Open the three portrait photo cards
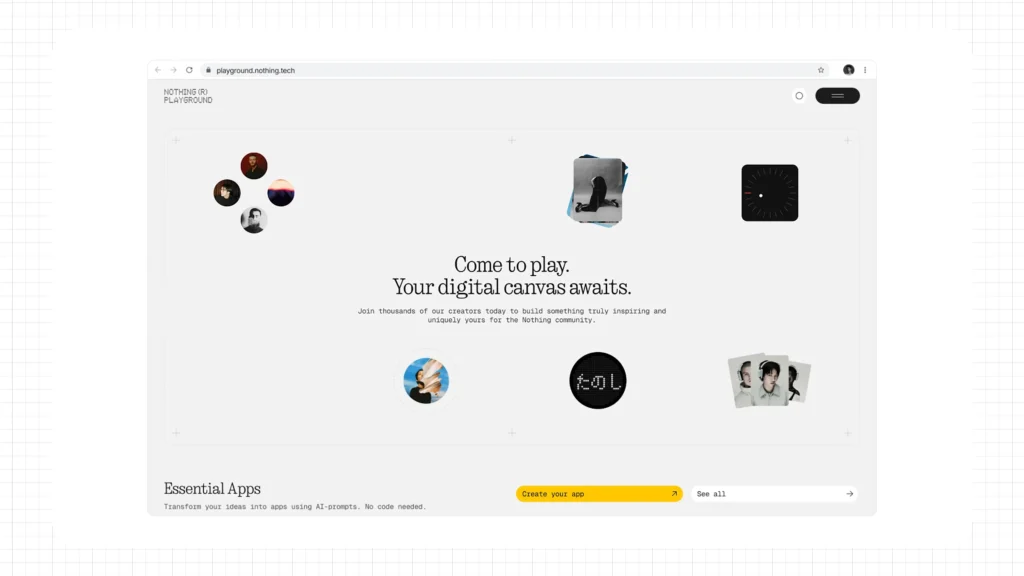 tap(769, 380)
